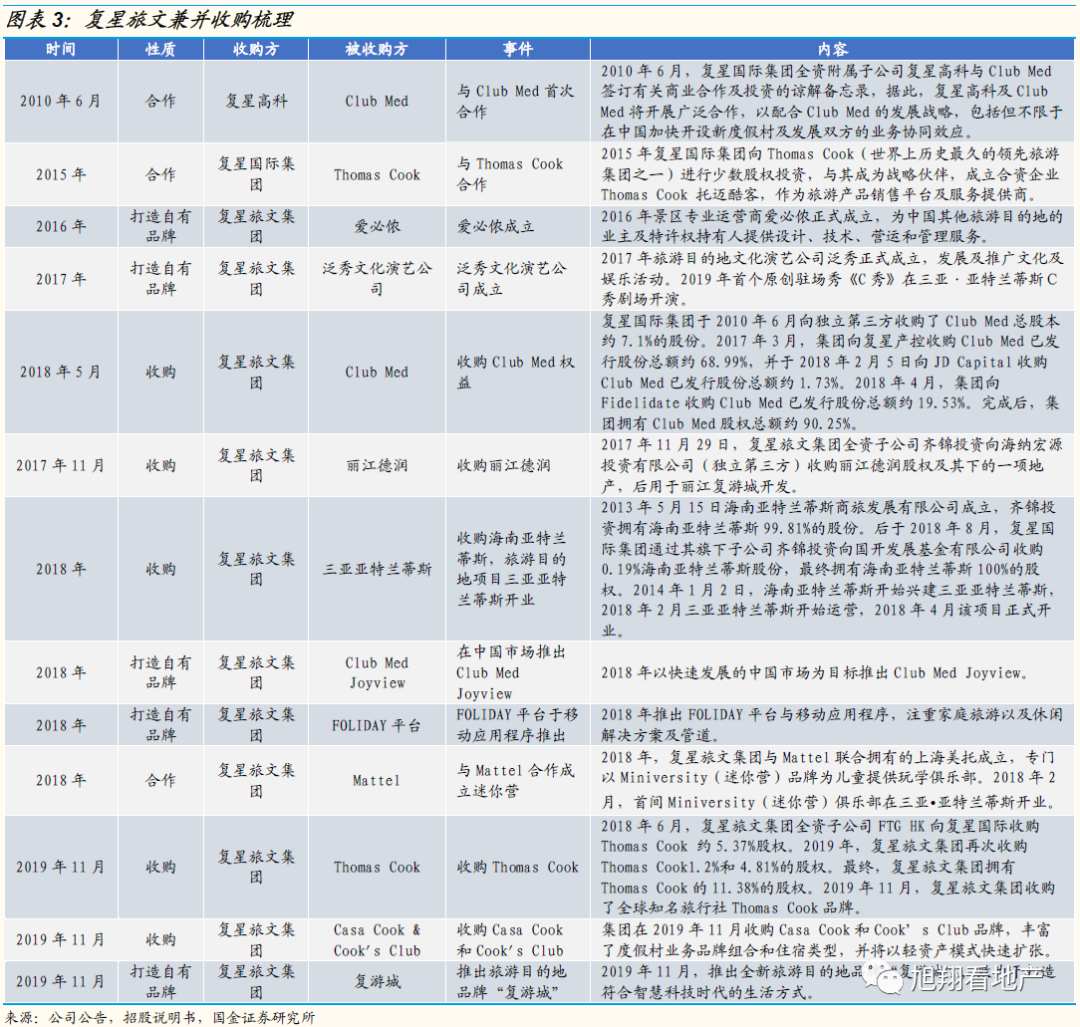Click the 泛秀文化演艺公司 target cell

377,279
